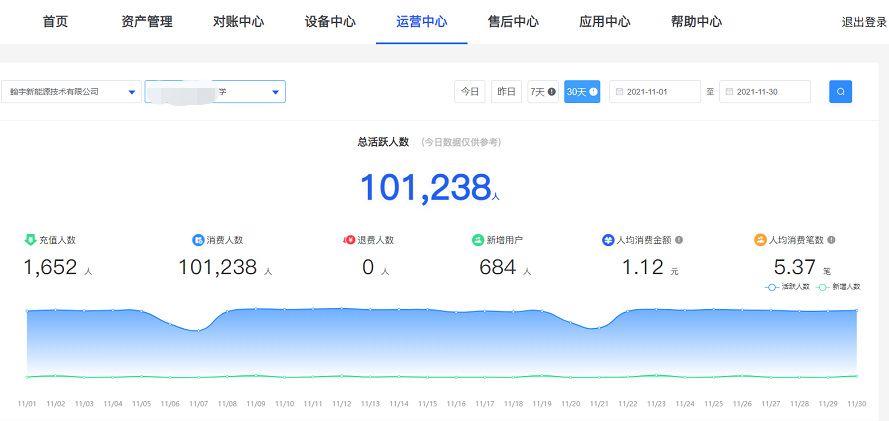This screenshot has height=421, width=889.
Task: Open the company name dropdown
Action: (x=70, y=92)
